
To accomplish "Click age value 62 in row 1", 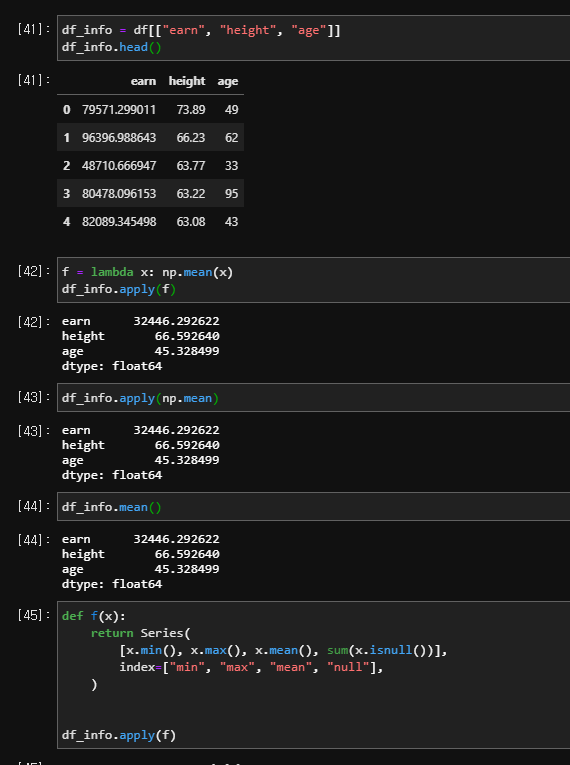I will (231, 138).
